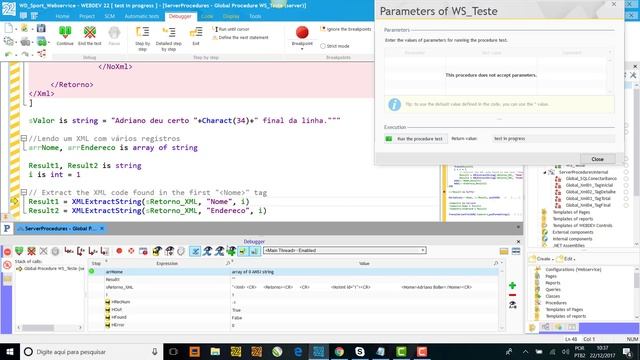
Task: Click the Windows Start button
Action: click(x=10, y=351)
